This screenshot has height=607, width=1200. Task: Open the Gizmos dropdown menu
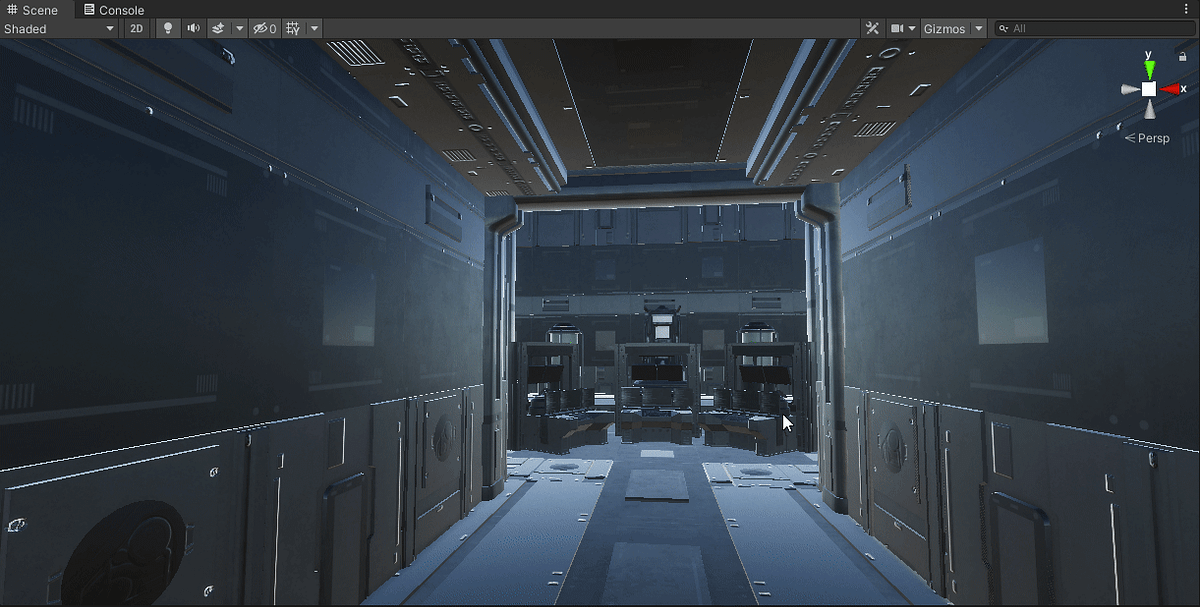point(978,28)
